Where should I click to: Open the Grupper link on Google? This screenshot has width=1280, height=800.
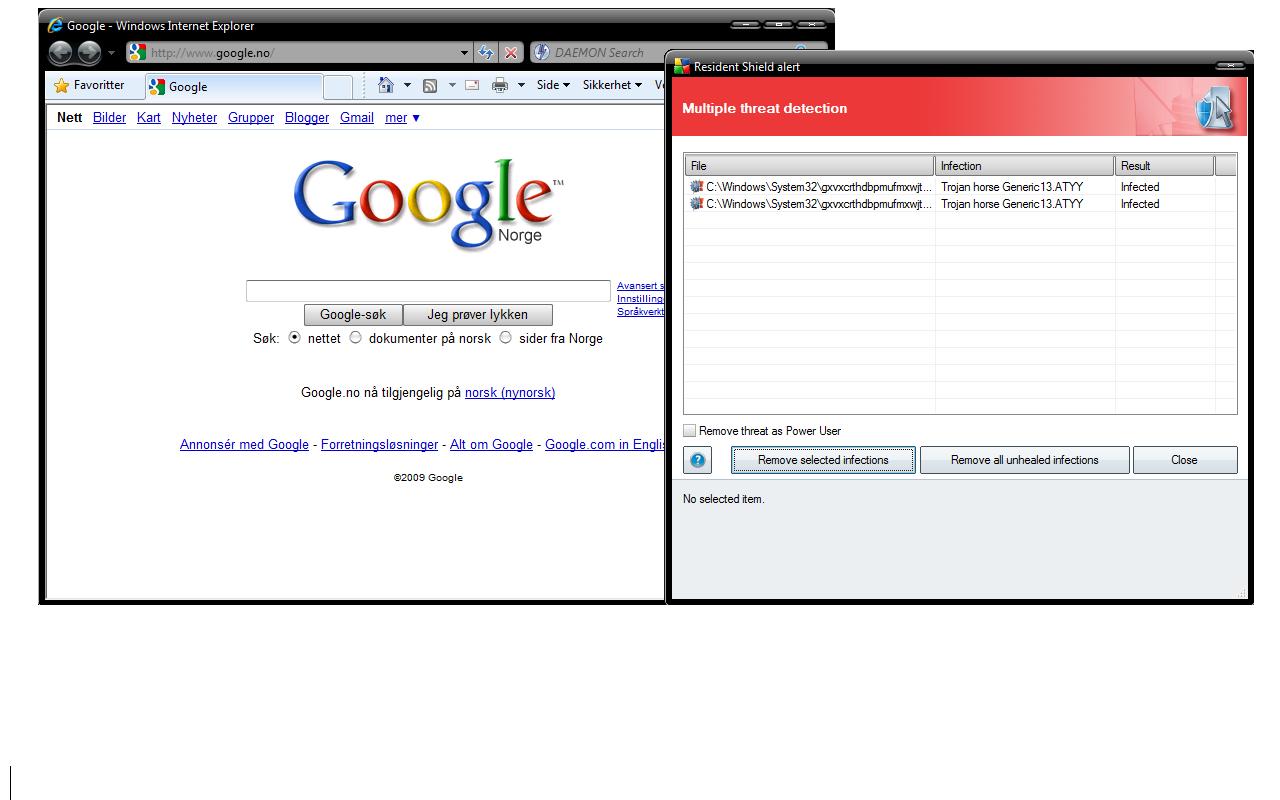(x=251, y=118)
